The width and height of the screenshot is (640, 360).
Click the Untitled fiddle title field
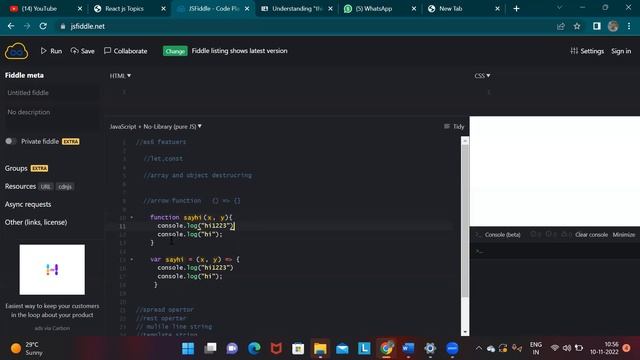51,93
